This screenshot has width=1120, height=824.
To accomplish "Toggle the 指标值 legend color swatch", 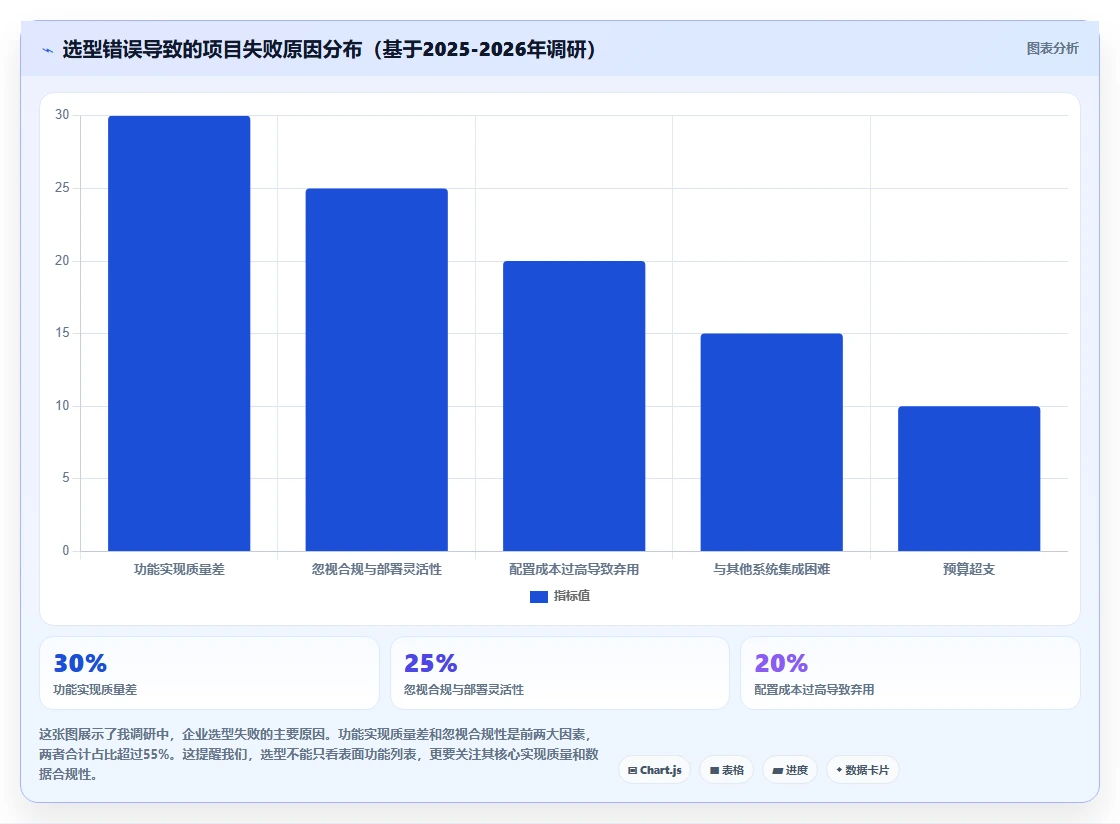I will click(539, 596).
